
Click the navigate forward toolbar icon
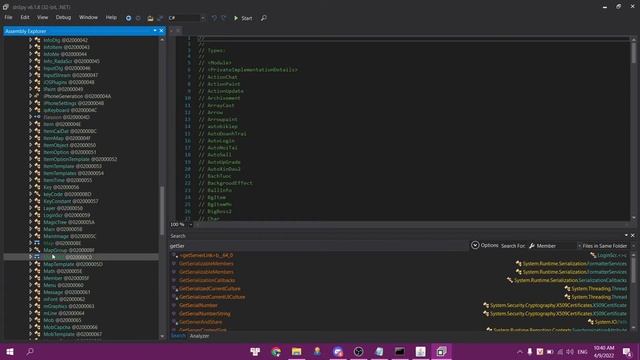tap(138, 18)
